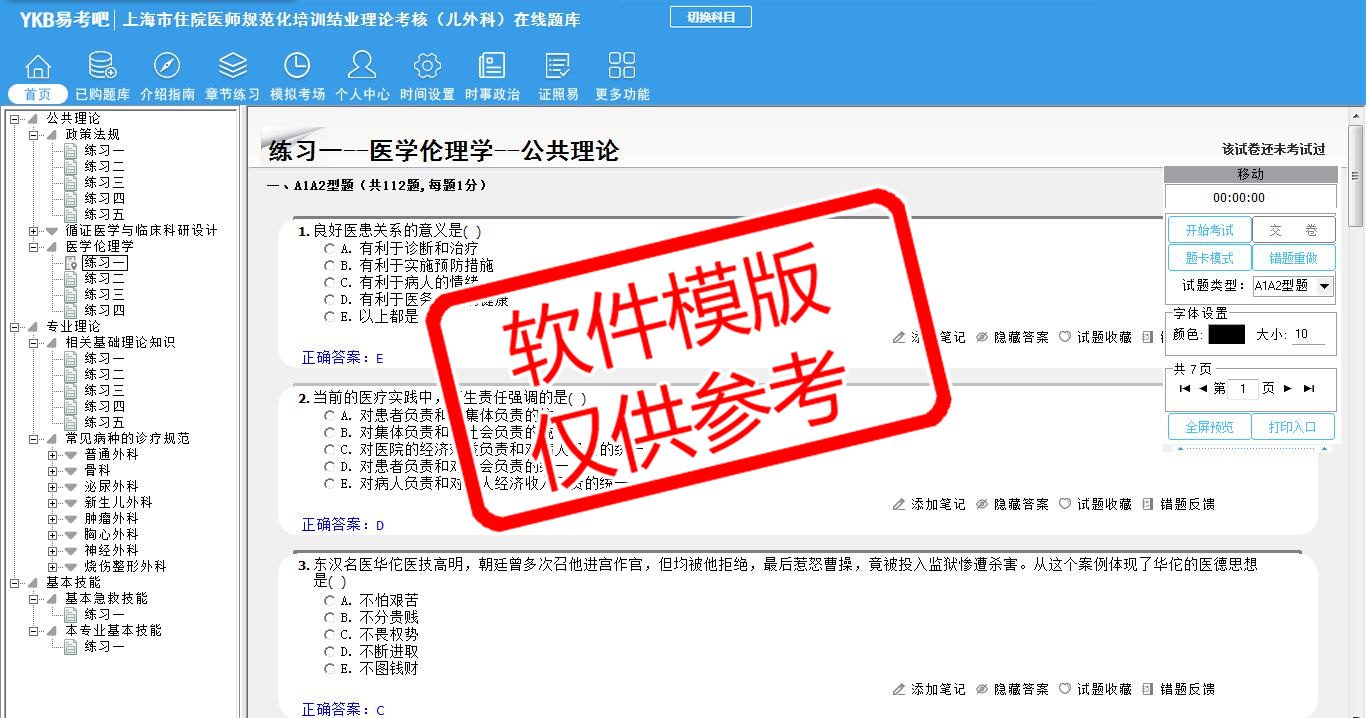Click the 介绍指南 compass icon
Image resolution: width=1366 pixels, height=718 pixels.
pos(167,67)
